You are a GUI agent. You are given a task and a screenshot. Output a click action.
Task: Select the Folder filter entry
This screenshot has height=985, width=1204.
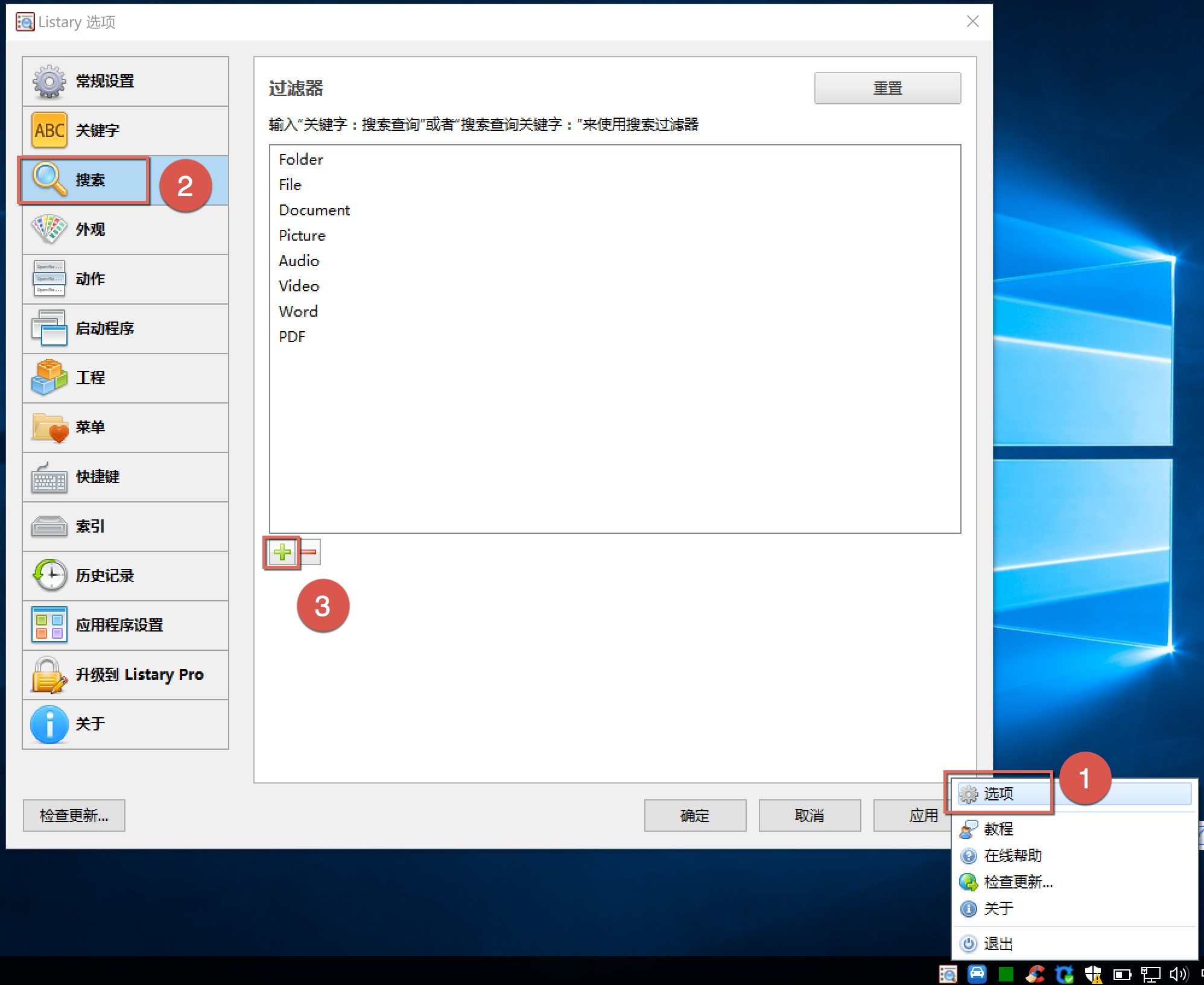pos(615,159)
